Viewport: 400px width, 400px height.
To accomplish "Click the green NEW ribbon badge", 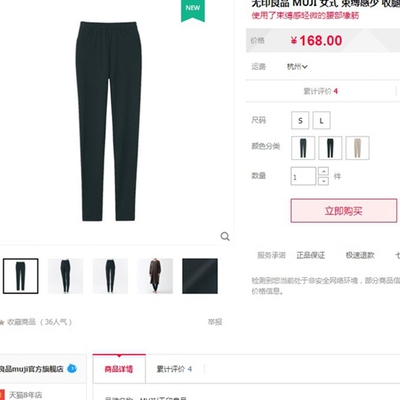I will pyautogui.click(x=193, y=10).
